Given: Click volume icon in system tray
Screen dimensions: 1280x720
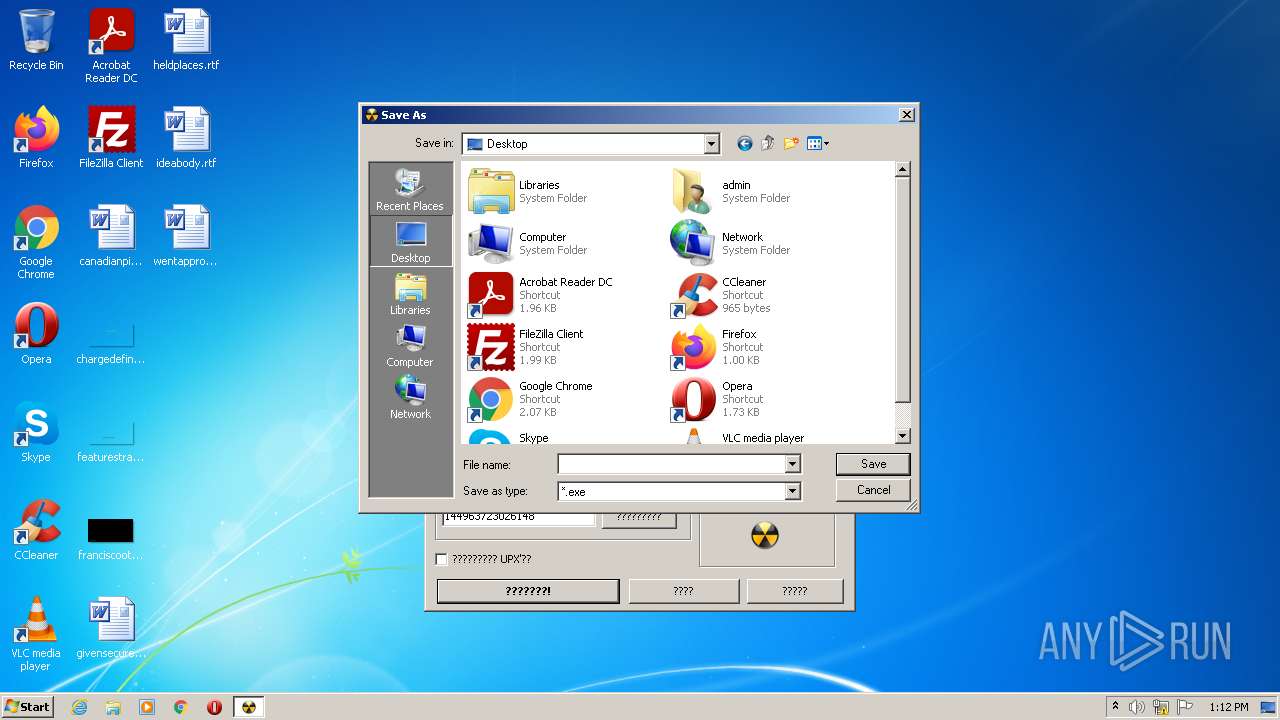Looking at the screenshot, I should click(x=1137, y=707).
